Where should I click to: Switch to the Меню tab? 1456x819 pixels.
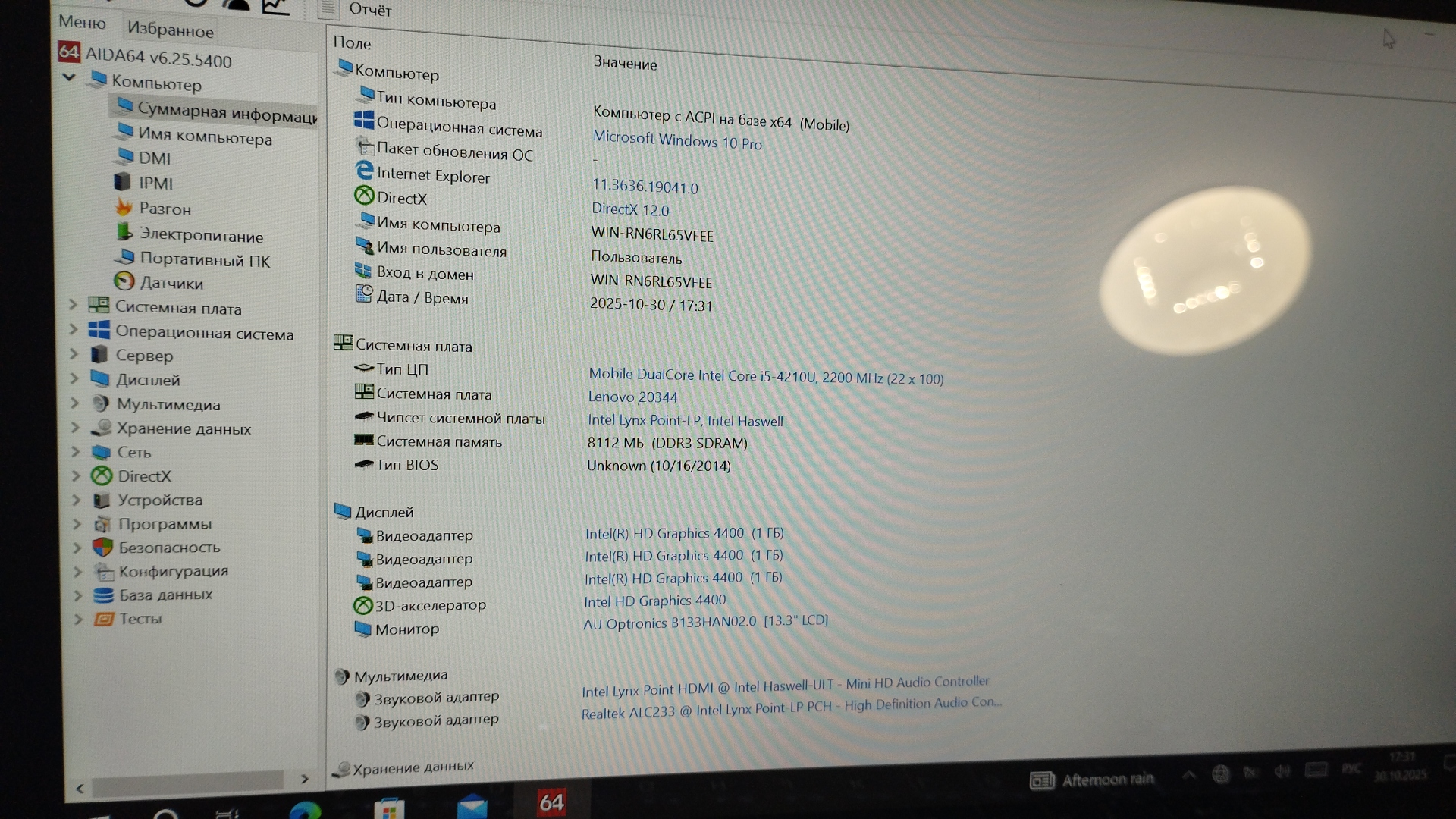click(x=82, y=22)
